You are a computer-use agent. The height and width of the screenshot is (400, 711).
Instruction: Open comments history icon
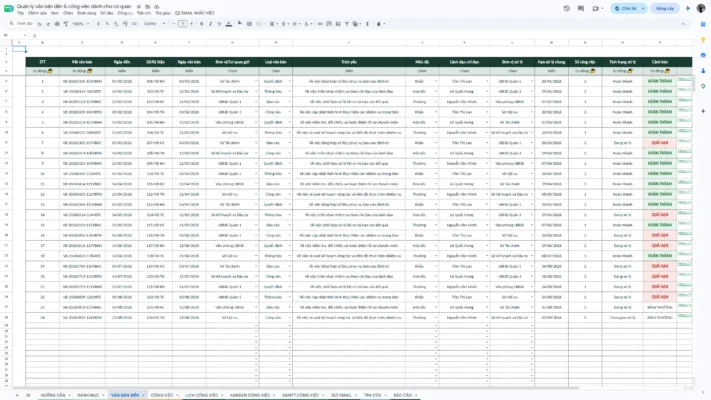[581, 8]
